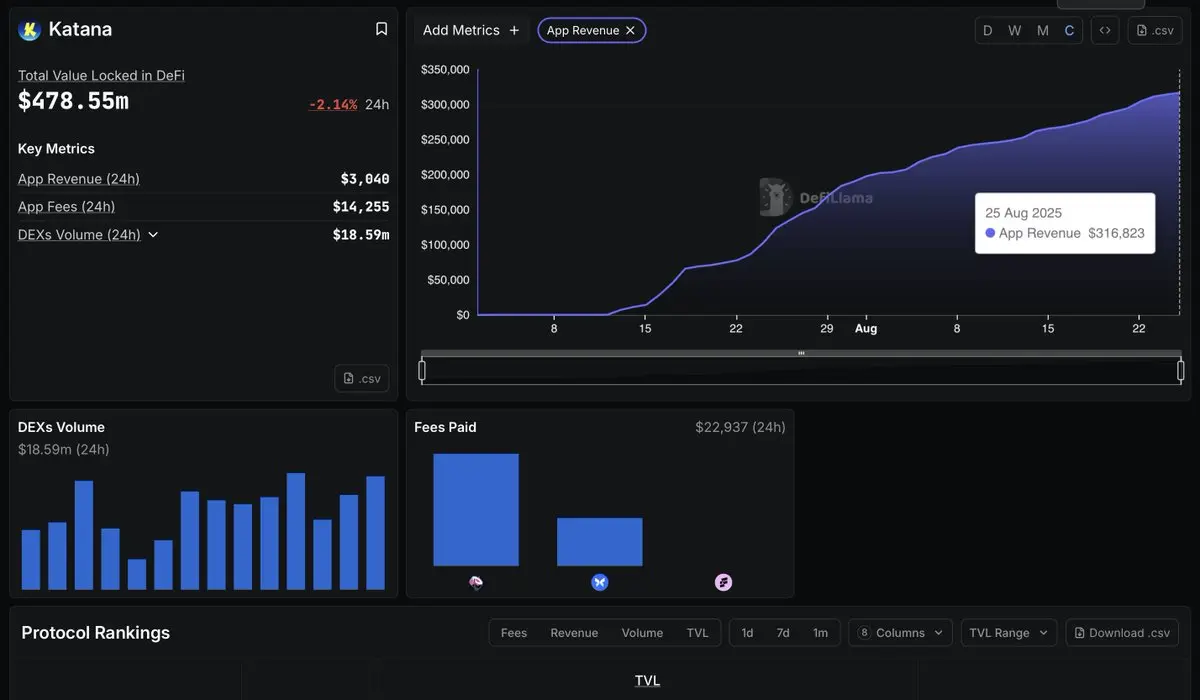The width and height of the screenshot is (1200, 700).
Task: Open the Columns dropdown
Action: tap(901, 633)
